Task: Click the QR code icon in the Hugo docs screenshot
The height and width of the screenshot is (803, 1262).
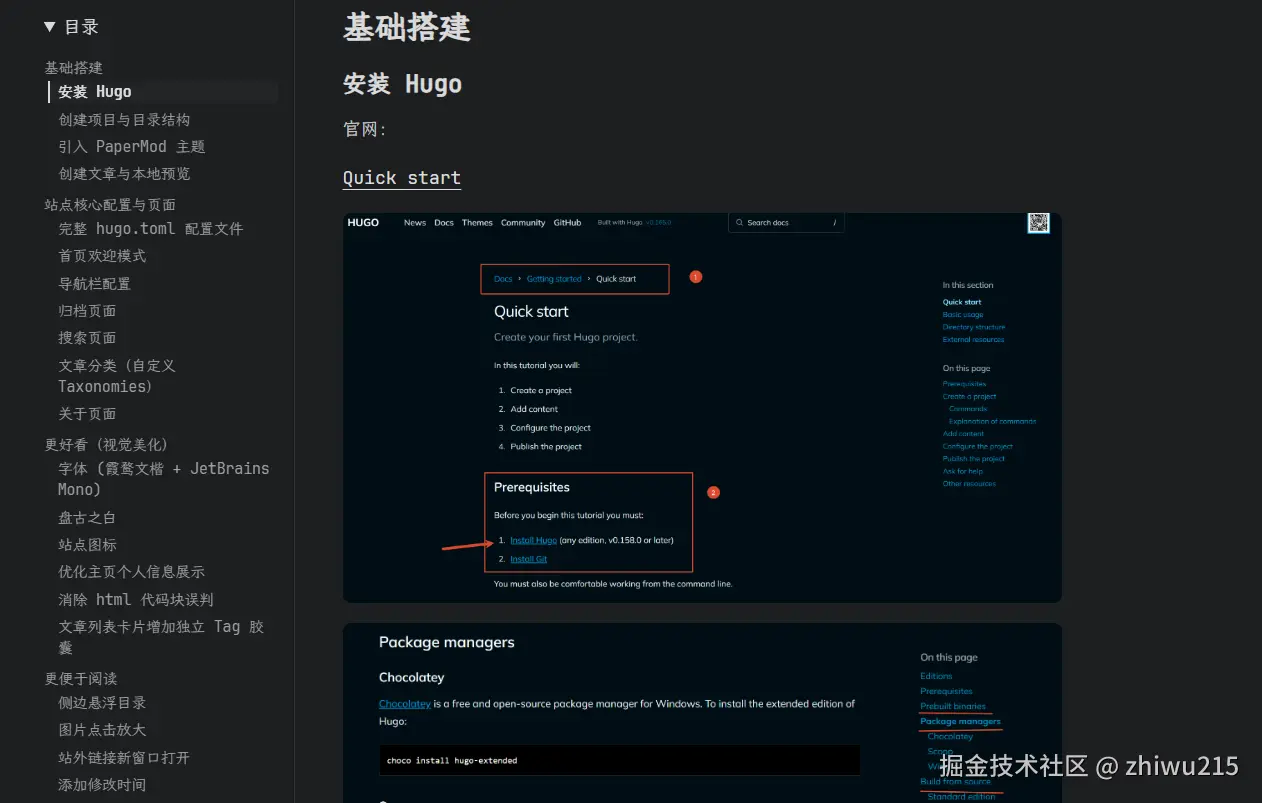Action: tap(1039, 223)
